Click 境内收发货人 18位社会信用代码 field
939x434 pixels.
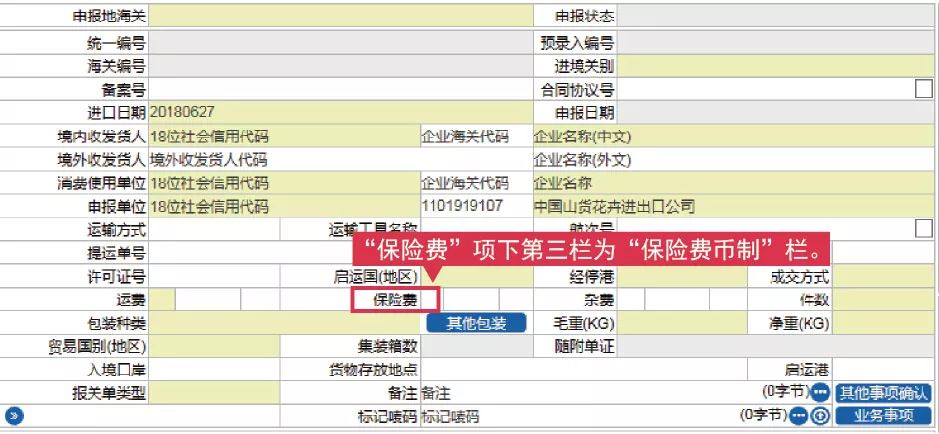click(284, 136)
